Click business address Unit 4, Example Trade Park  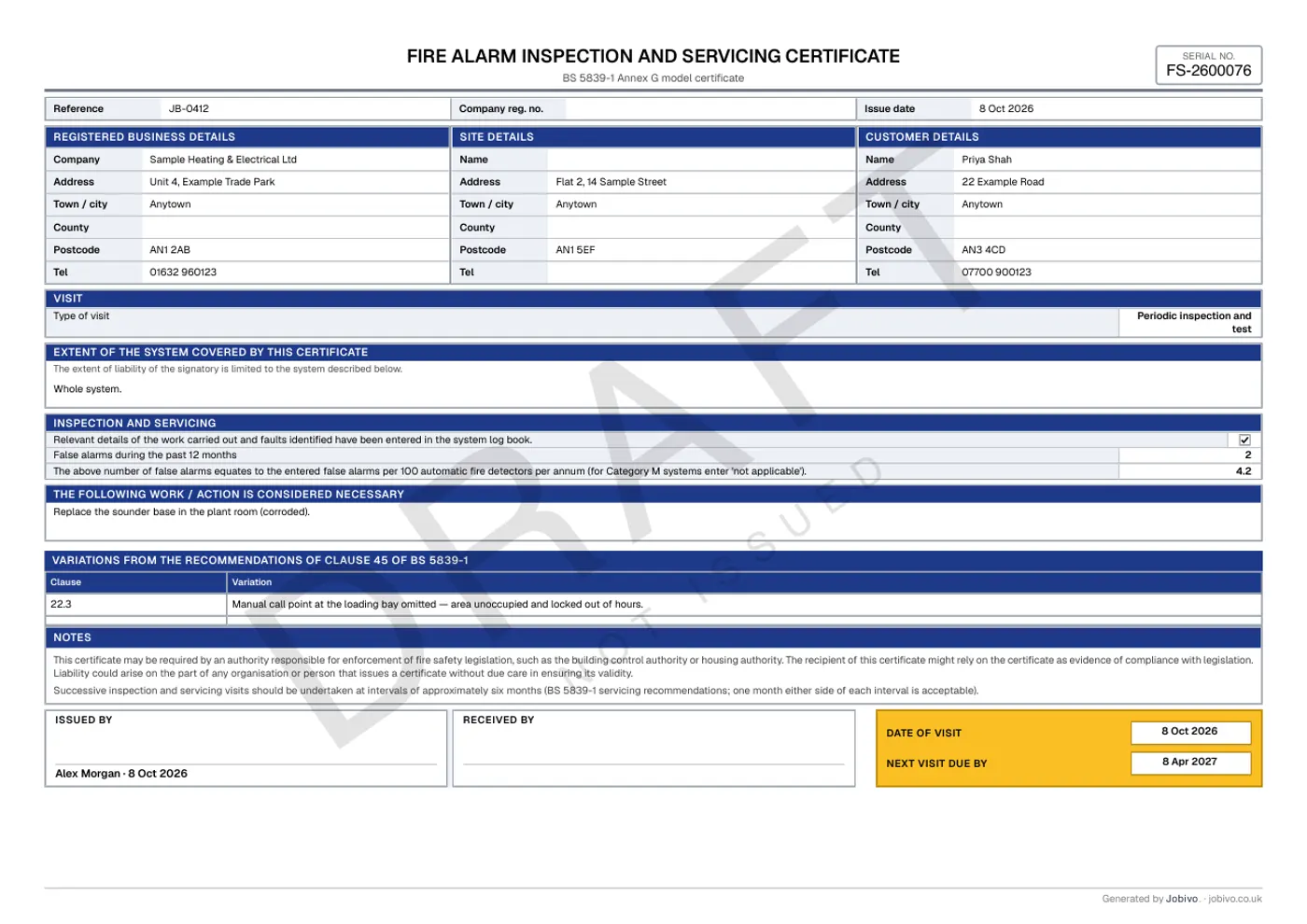(x=212, y=182)
